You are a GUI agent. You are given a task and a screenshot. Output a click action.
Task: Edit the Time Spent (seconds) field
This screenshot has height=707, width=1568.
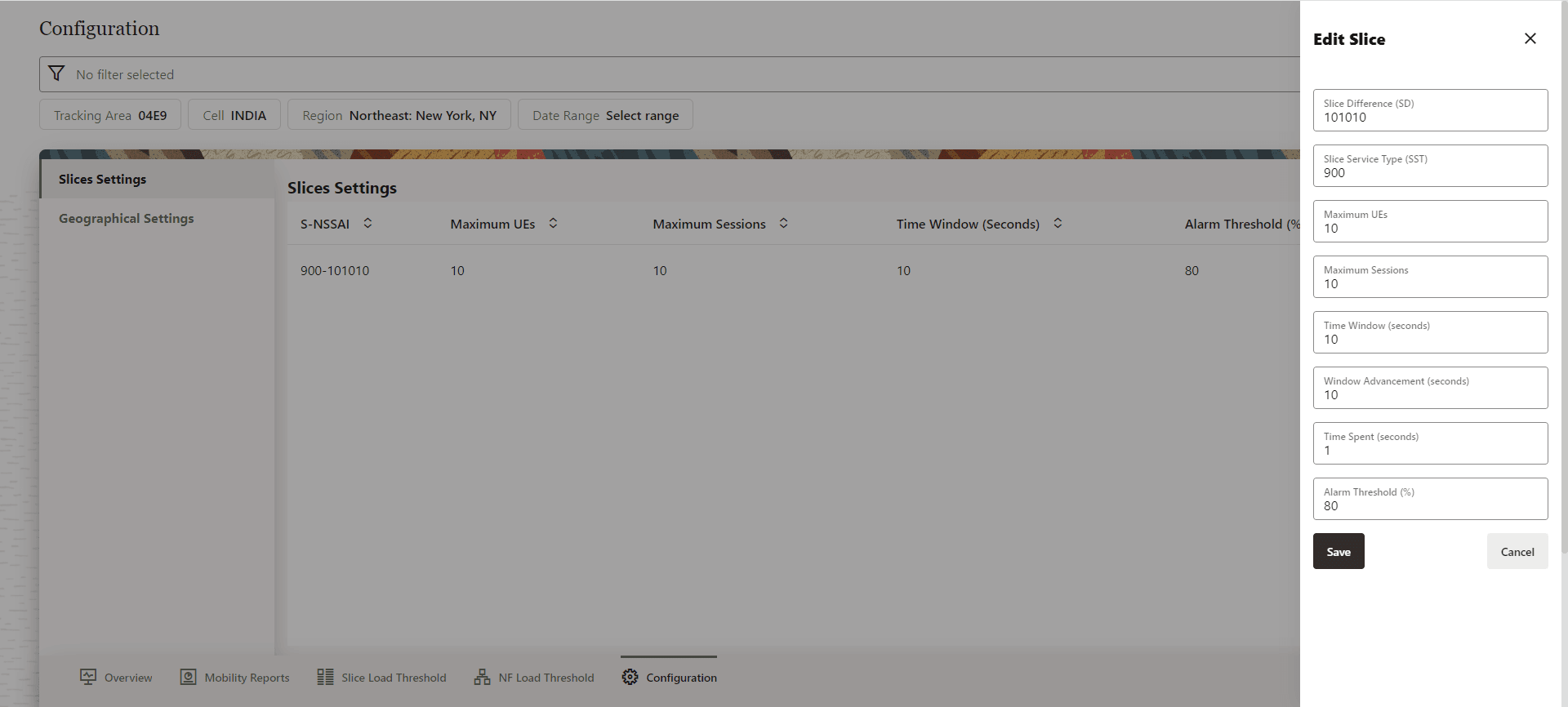click(1430, 443)
